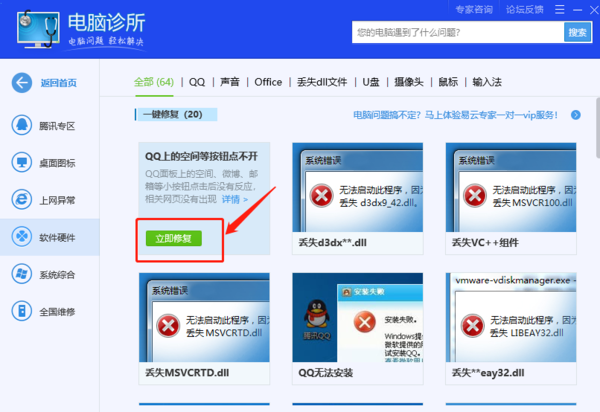Select the 软件硬件 sidebar icon
This screenshot has width=600, height=412.
point(22,237)
